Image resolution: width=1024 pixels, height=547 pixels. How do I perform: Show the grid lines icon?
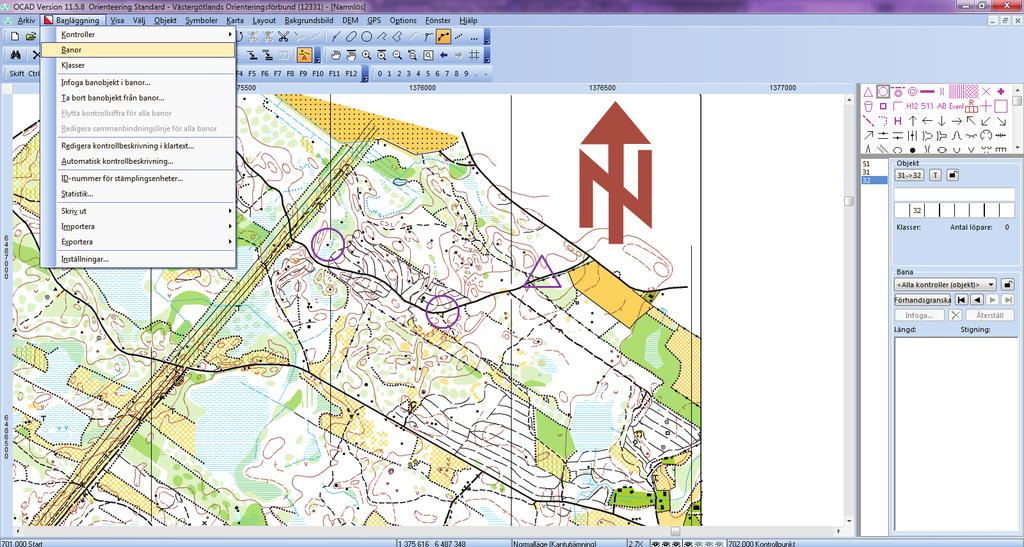tap(475, 55)
